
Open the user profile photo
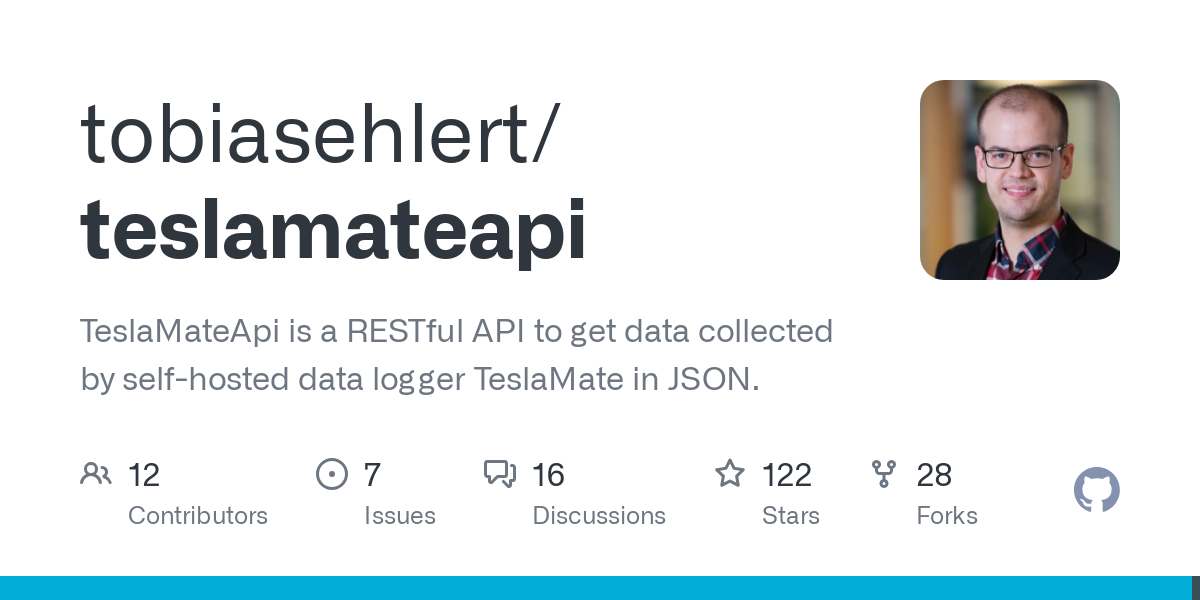tap(1020, 180)
